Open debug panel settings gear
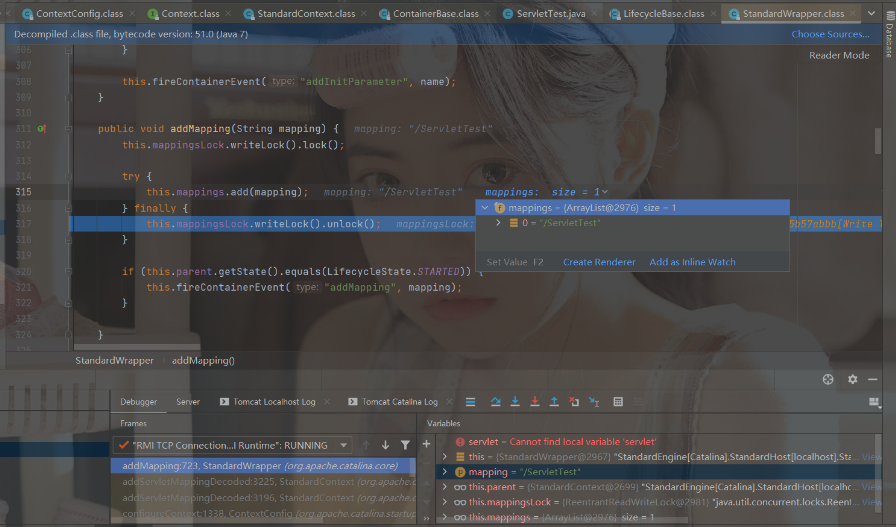896x527 pixels. (852, 380)
